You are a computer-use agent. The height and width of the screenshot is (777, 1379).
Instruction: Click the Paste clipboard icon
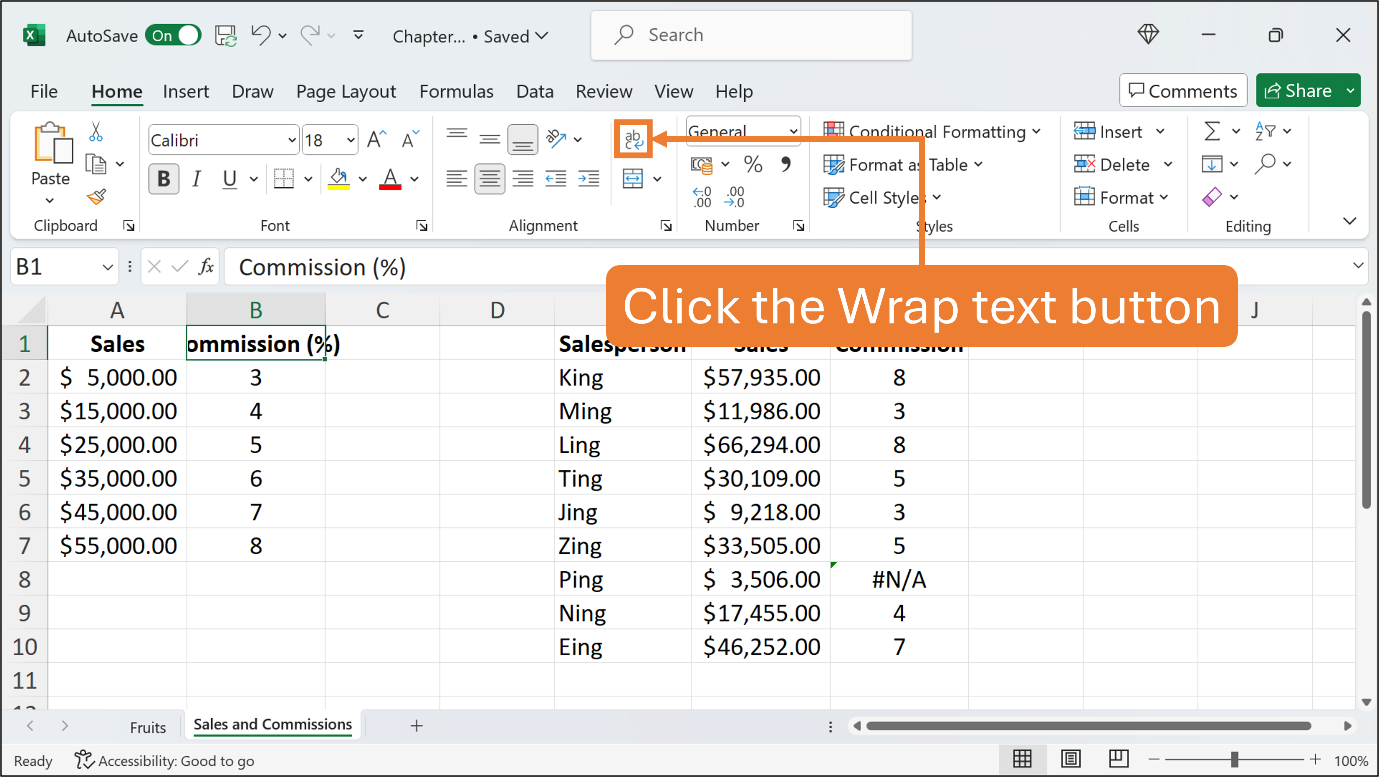point(51,143)
